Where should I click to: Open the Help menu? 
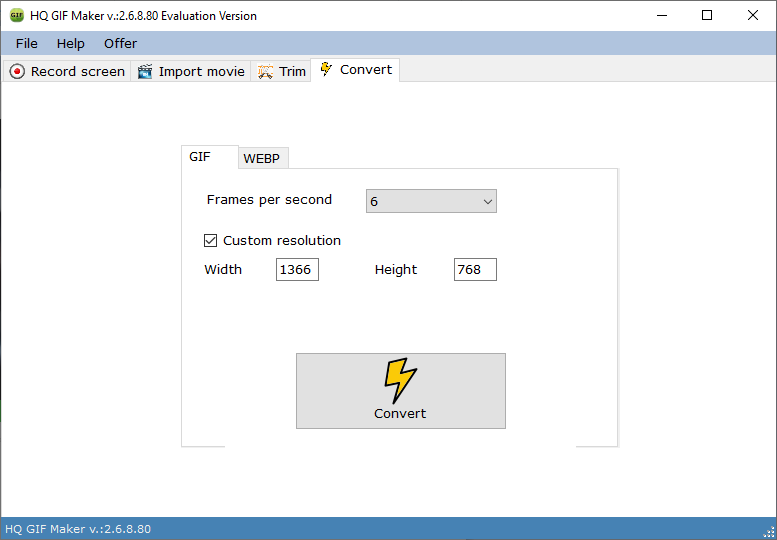(x=70, y=44)
